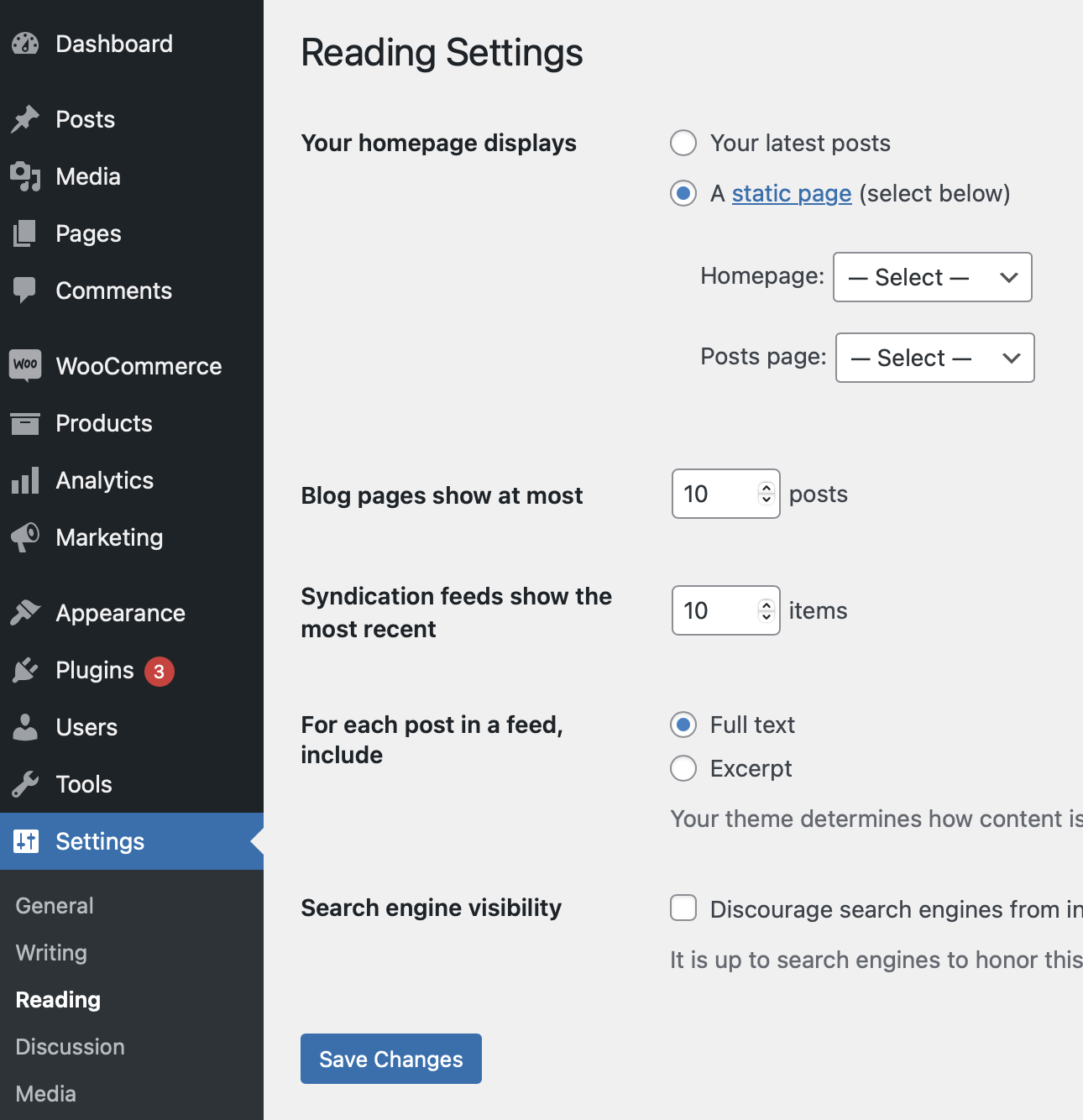Click 'Syndication feeds show the most recent' label
1083x1120 pixels.
pos(457,612)
